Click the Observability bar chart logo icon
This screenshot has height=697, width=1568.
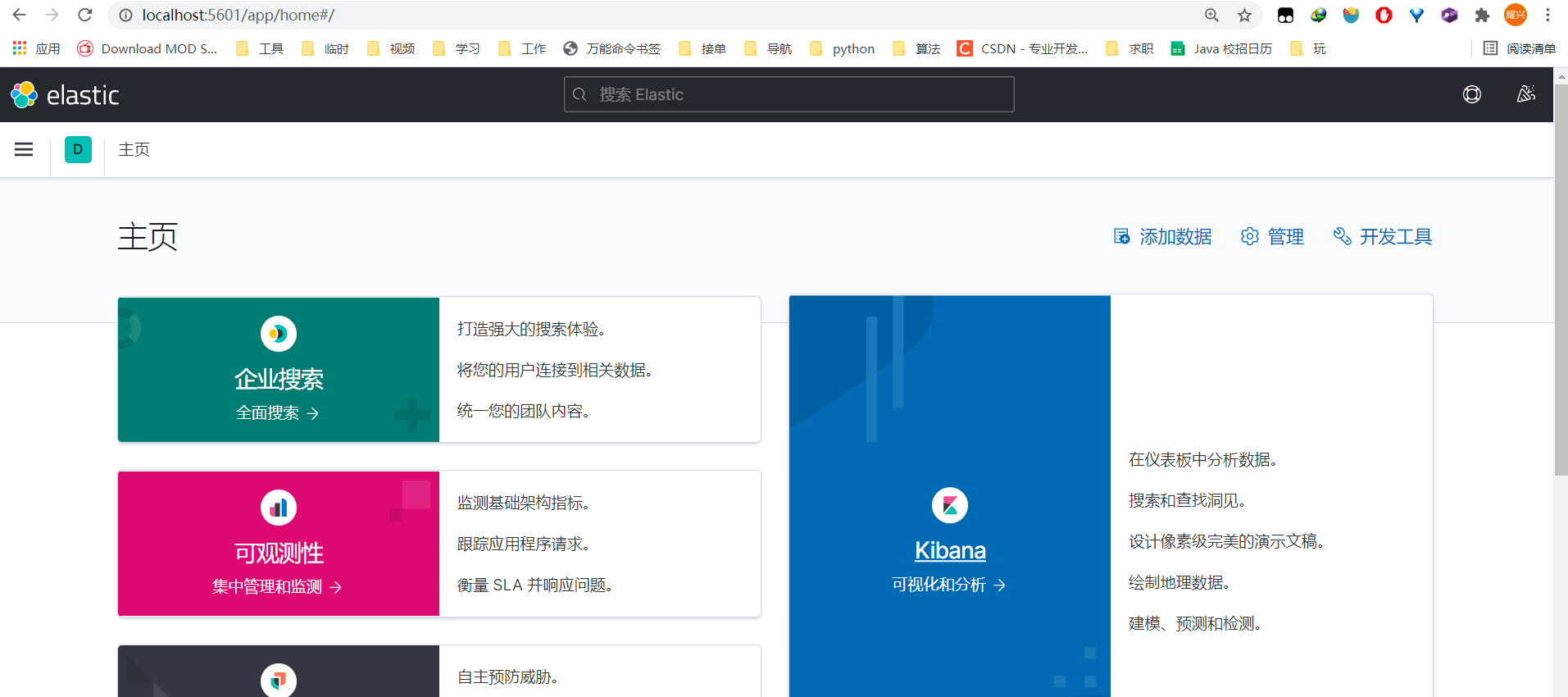click(x=279, y=508)
